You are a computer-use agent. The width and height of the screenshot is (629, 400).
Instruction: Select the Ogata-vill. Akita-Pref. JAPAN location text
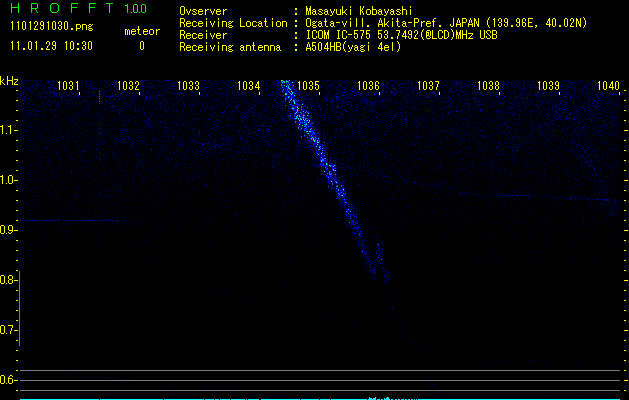point(446,23)
